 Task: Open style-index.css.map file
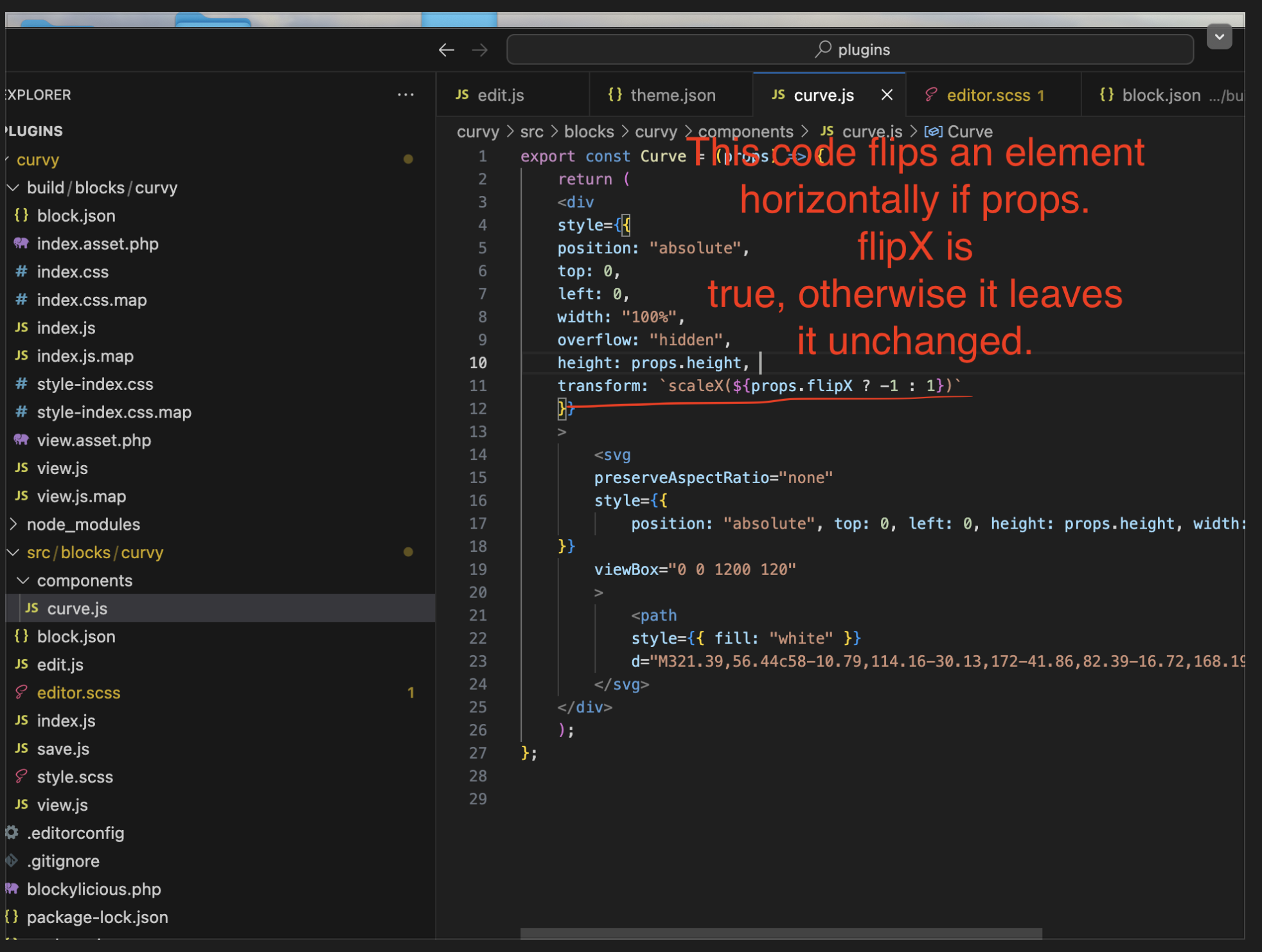click(x=221, y=412)
